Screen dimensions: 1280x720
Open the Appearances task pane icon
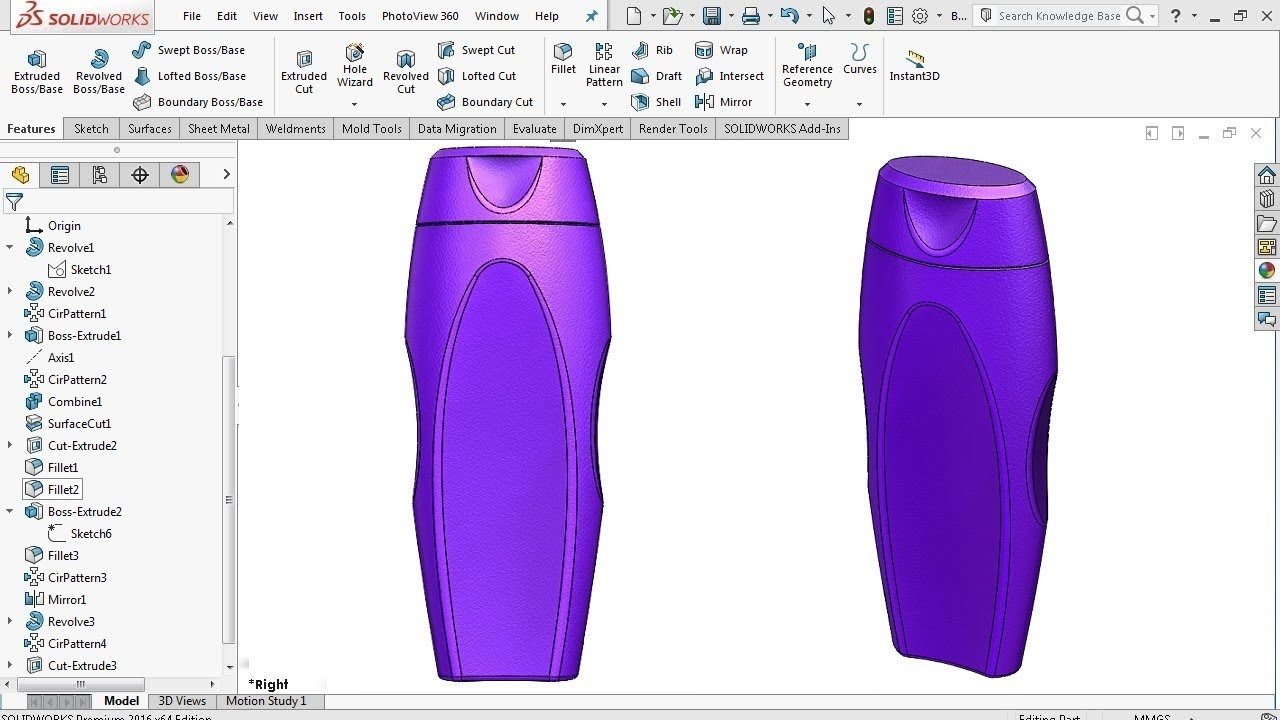coord(1267,271)
